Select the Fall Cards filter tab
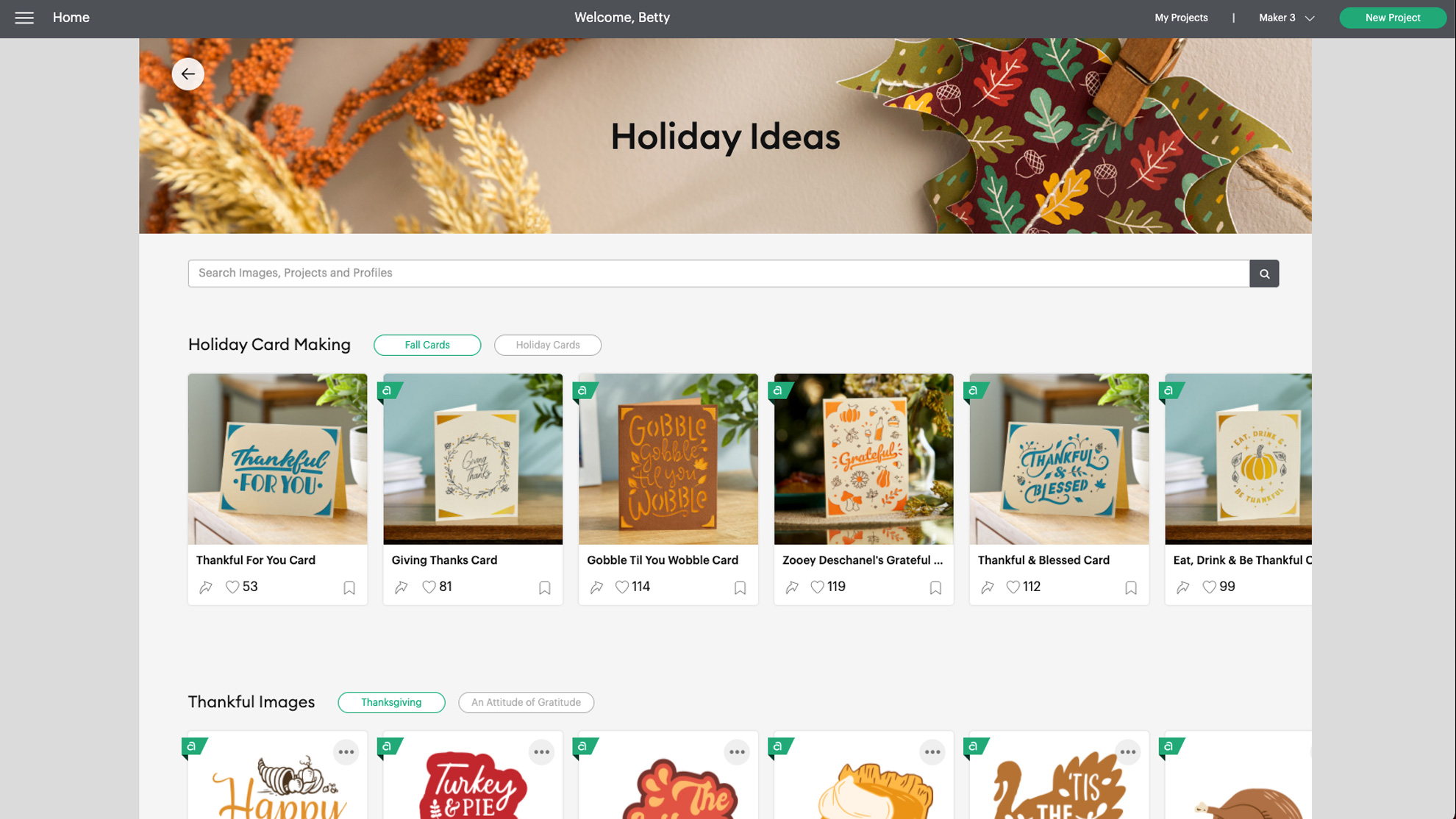The height and width of the screenshot is (819, 1456). pyautogui.click(x=427, y=345)
